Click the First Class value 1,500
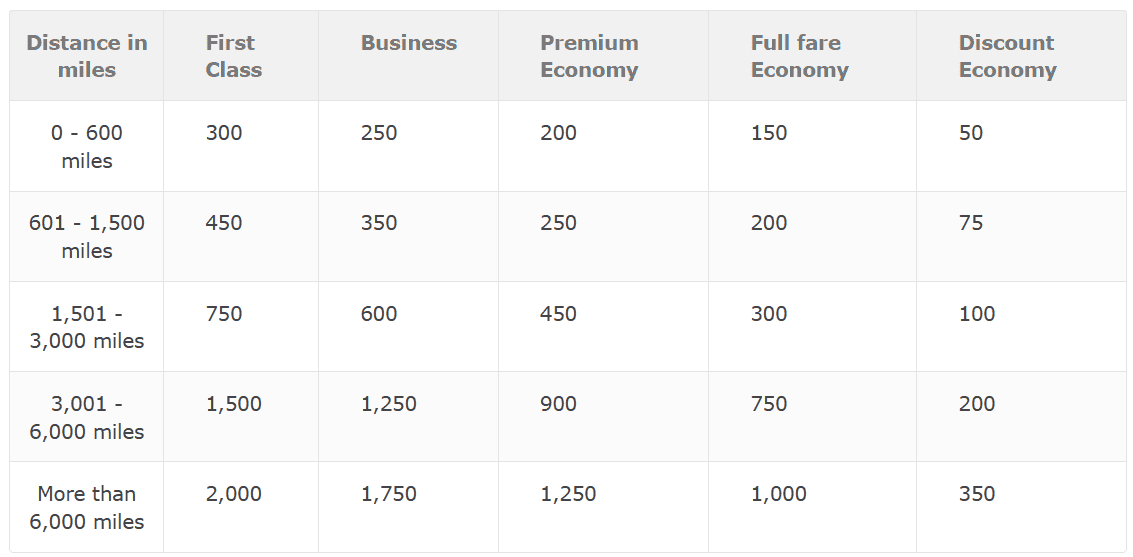This screenshot has height=557, width=1133. click(x=233, y=404)
